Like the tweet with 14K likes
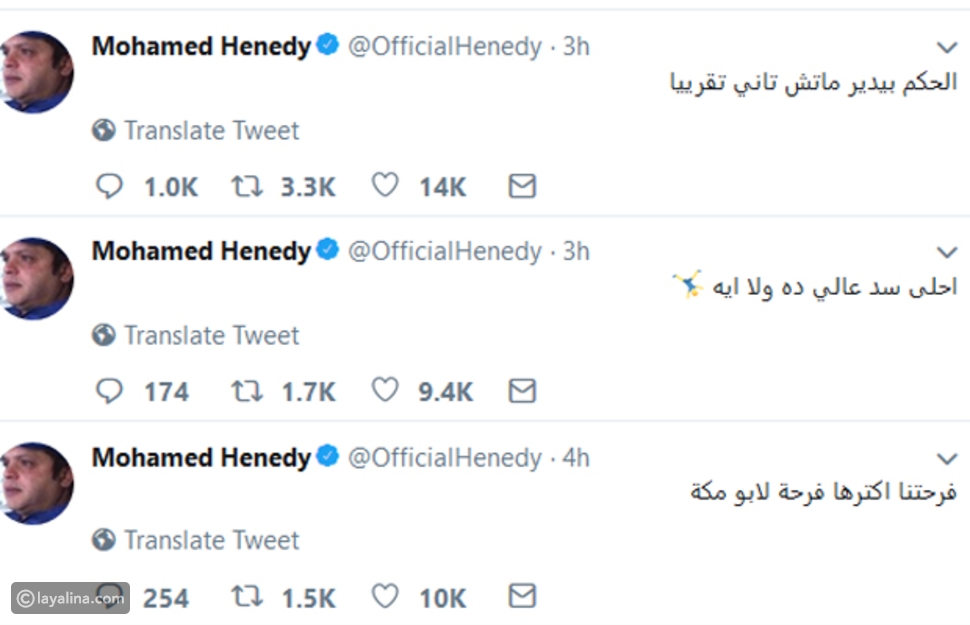Image resolution: width=970 pixels, height=625 pixels. (x=385, y=186)
